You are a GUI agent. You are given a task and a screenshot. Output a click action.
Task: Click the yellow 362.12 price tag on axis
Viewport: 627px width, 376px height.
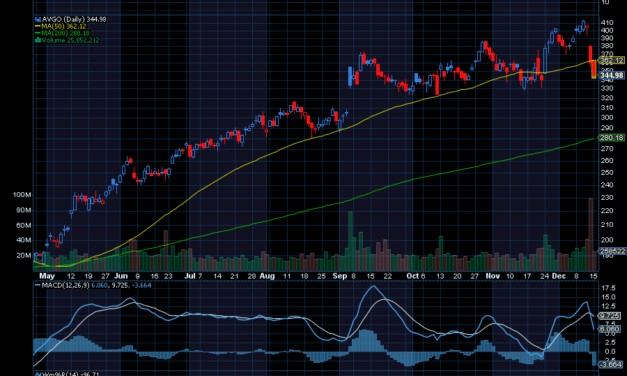(611, 61)
